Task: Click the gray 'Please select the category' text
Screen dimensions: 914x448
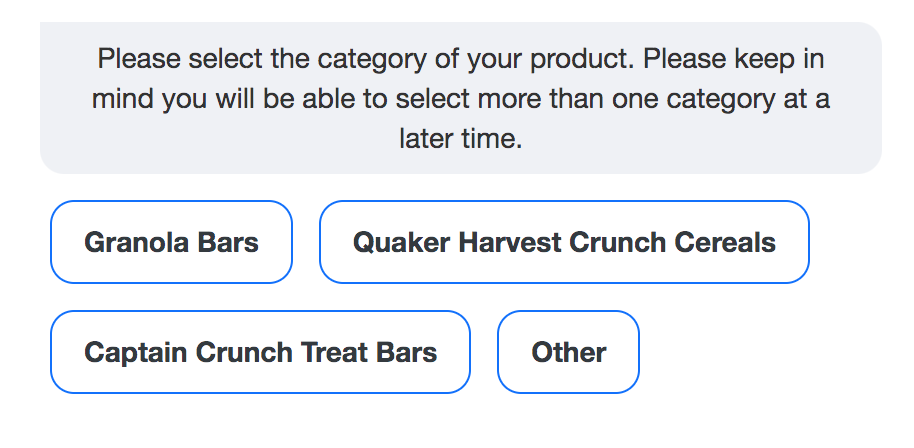Action: [460, 98]
